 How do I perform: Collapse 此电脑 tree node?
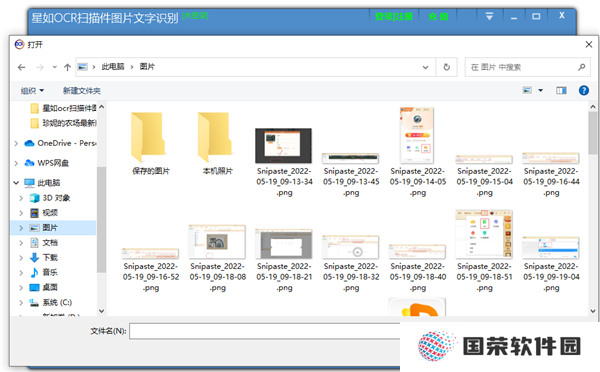[16, 183]
